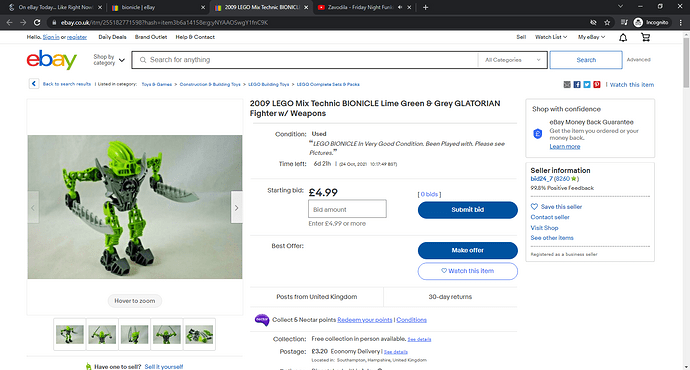Open LEGO Complete Sets & Packs breadcrumb
Screen dimensions: 690x370
pos(328,84)
